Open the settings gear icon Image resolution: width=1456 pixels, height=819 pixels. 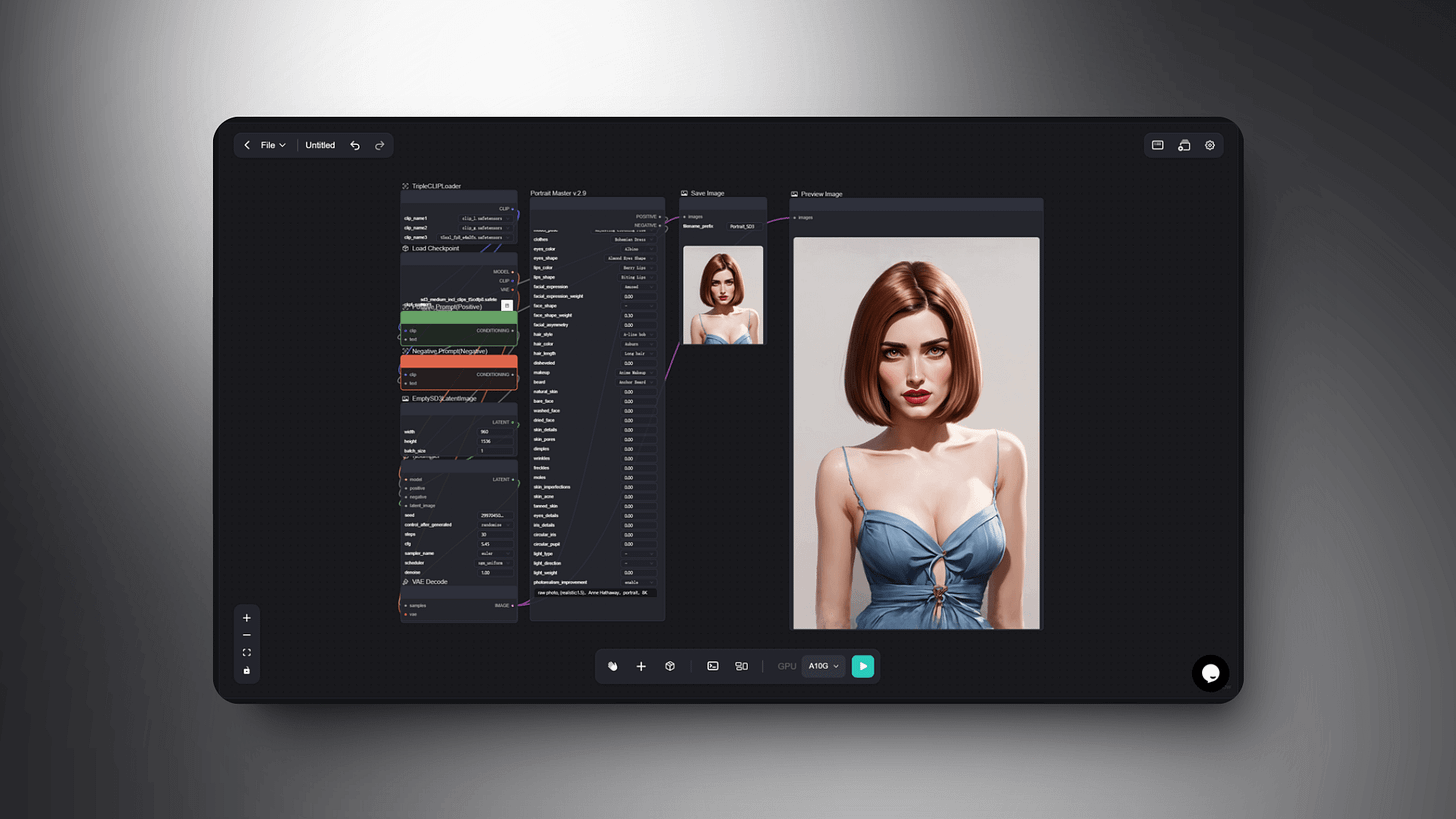pyautogui.click(x=1210, y=145)
